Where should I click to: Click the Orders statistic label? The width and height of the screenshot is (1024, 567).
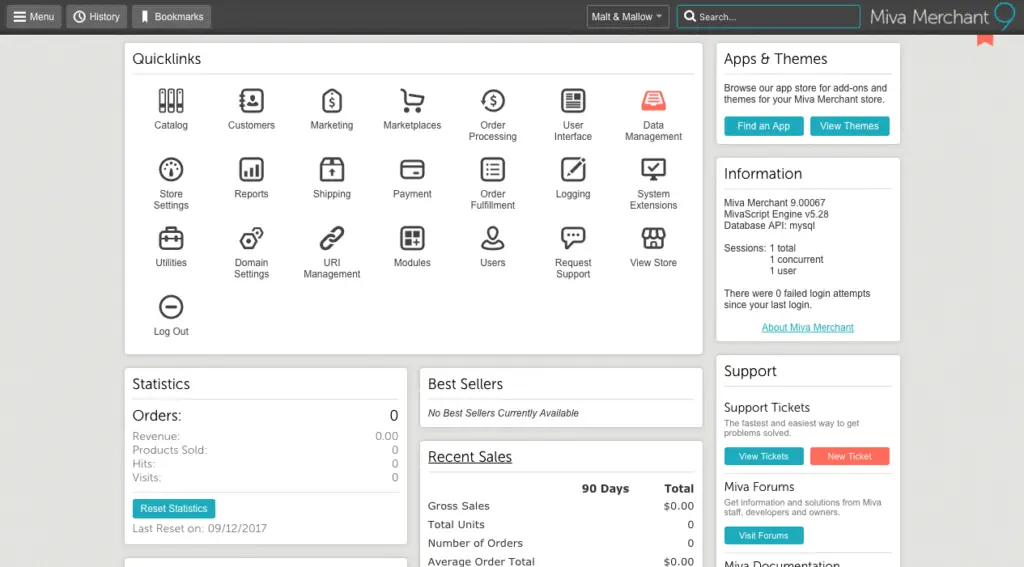tap(157, 415)
